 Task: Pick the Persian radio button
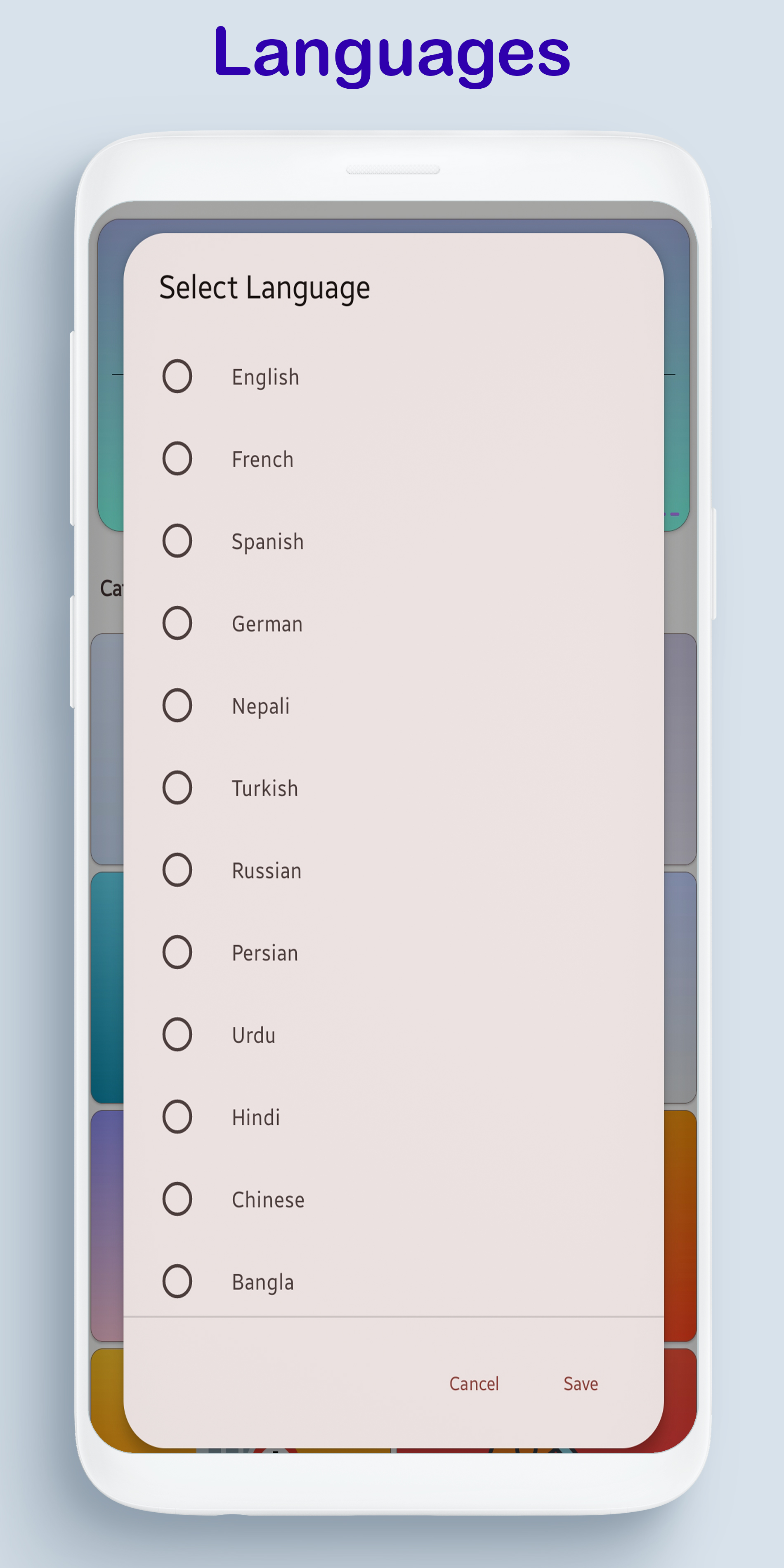177,952
